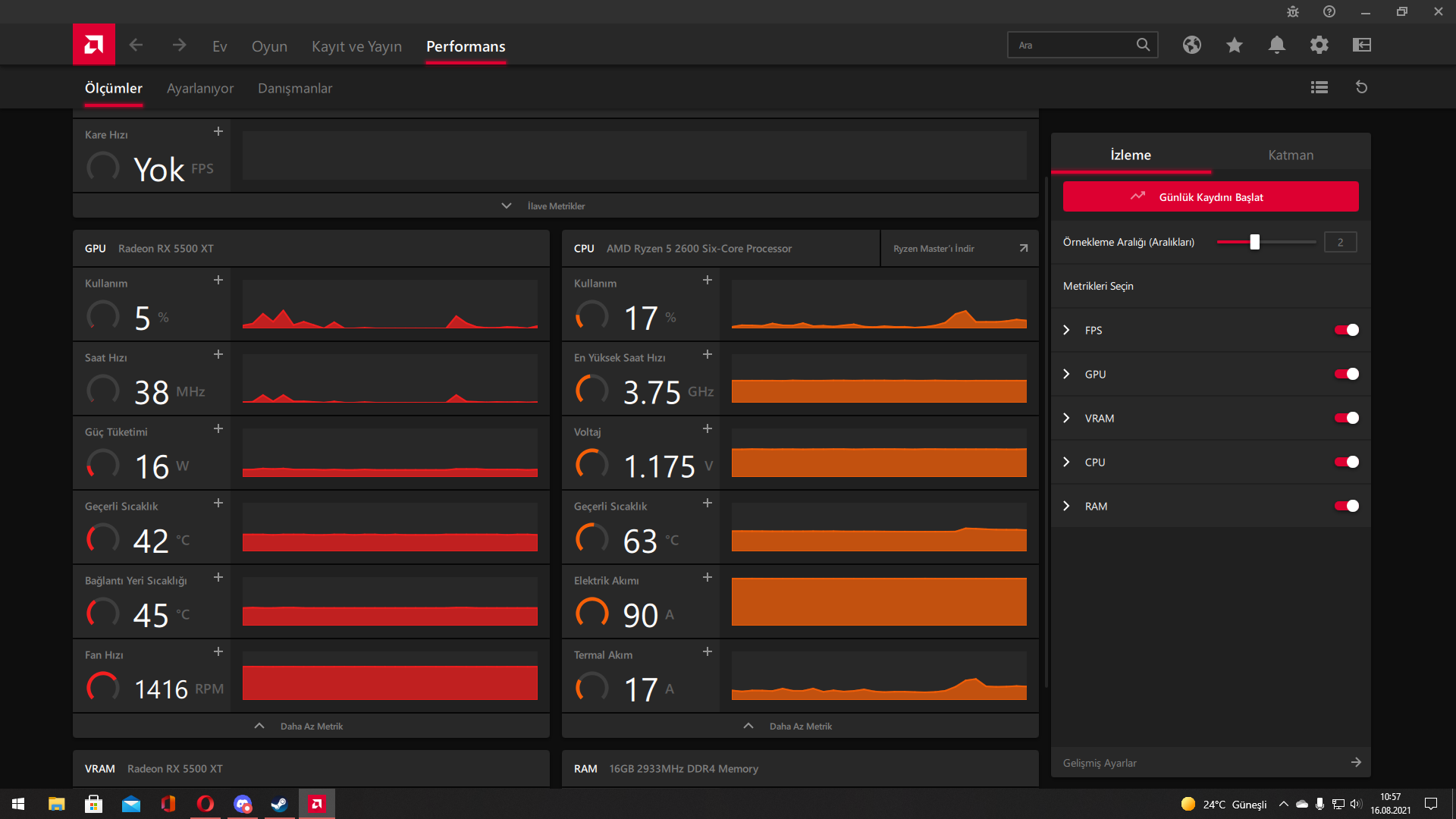1456x819 pixels.
Task: Go back with the left arrow
Action: tap(136, 45)
